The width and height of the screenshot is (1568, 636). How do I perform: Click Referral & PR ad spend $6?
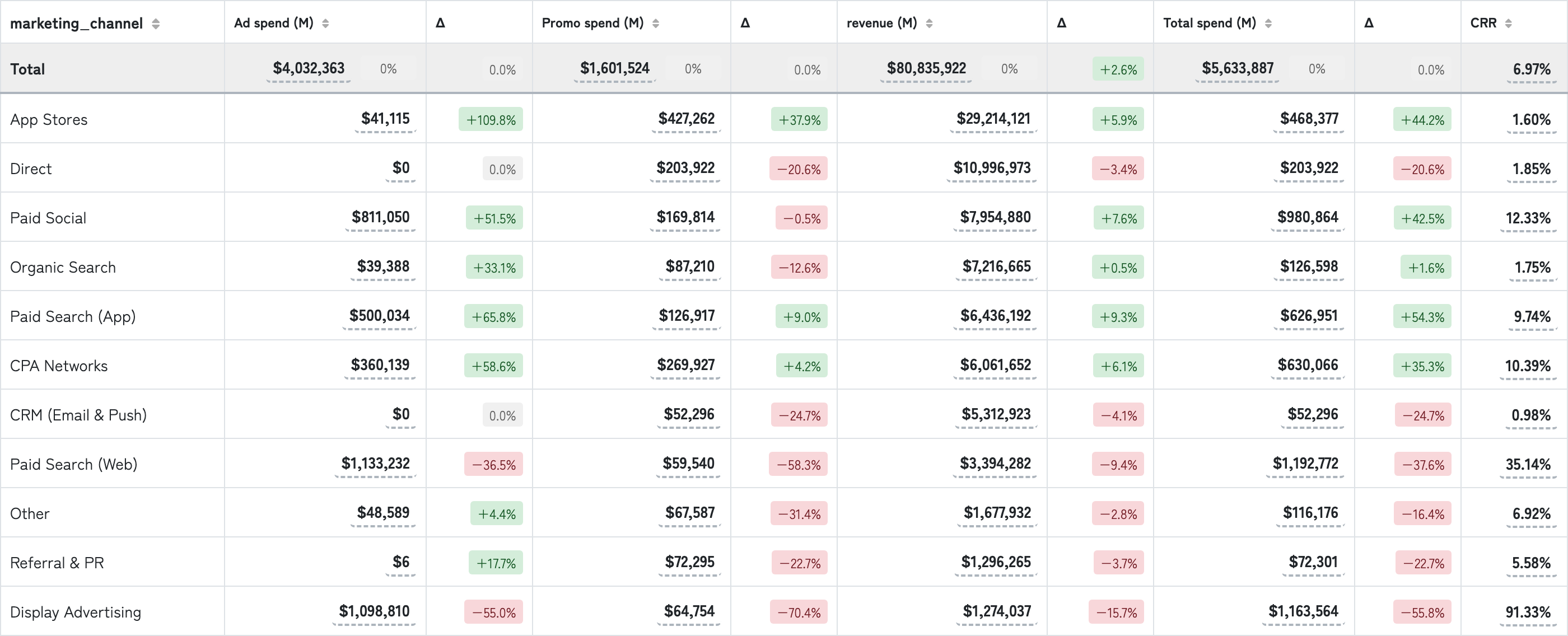[400, 562]
